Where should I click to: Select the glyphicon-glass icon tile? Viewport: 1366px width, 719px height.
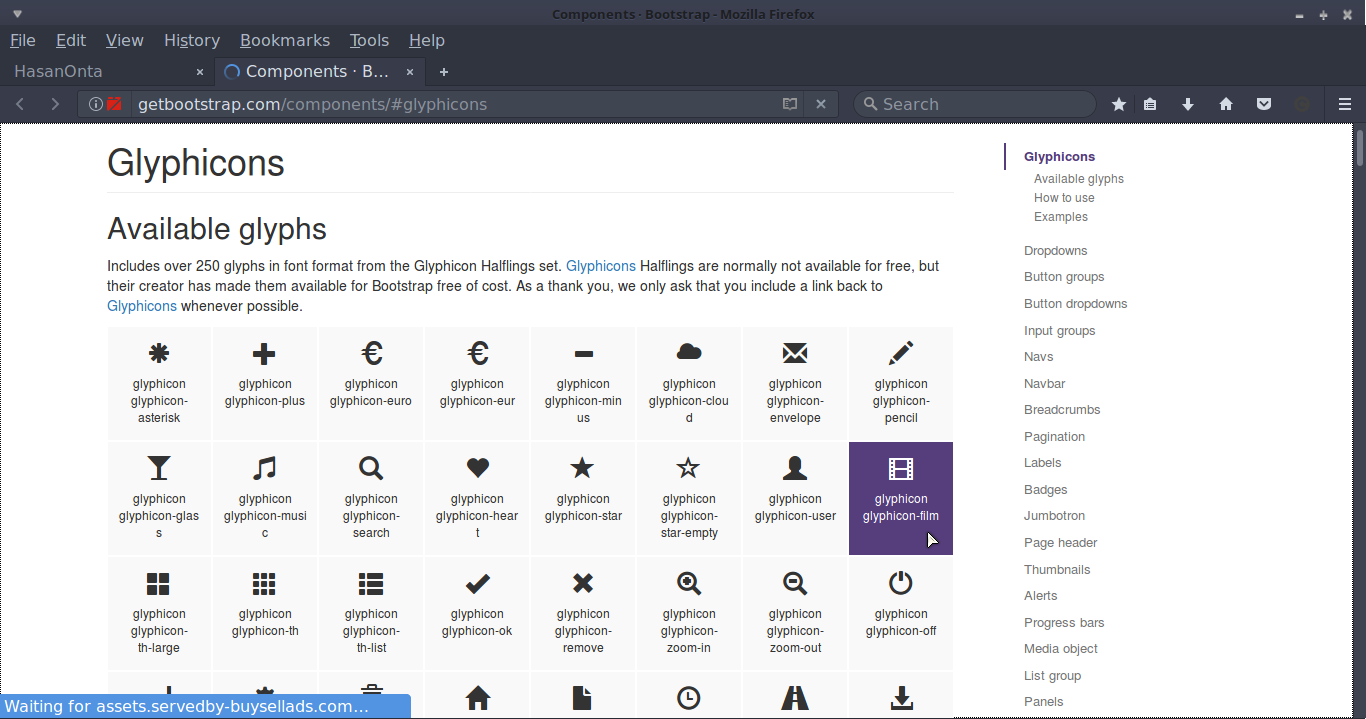[x=159, y=498]
